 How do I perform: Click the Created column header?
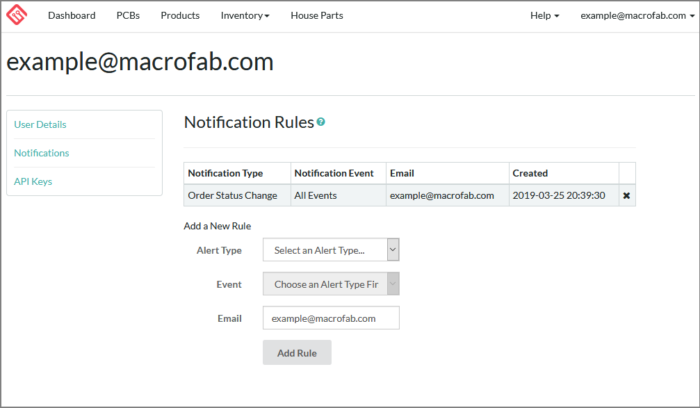[530, 173]
